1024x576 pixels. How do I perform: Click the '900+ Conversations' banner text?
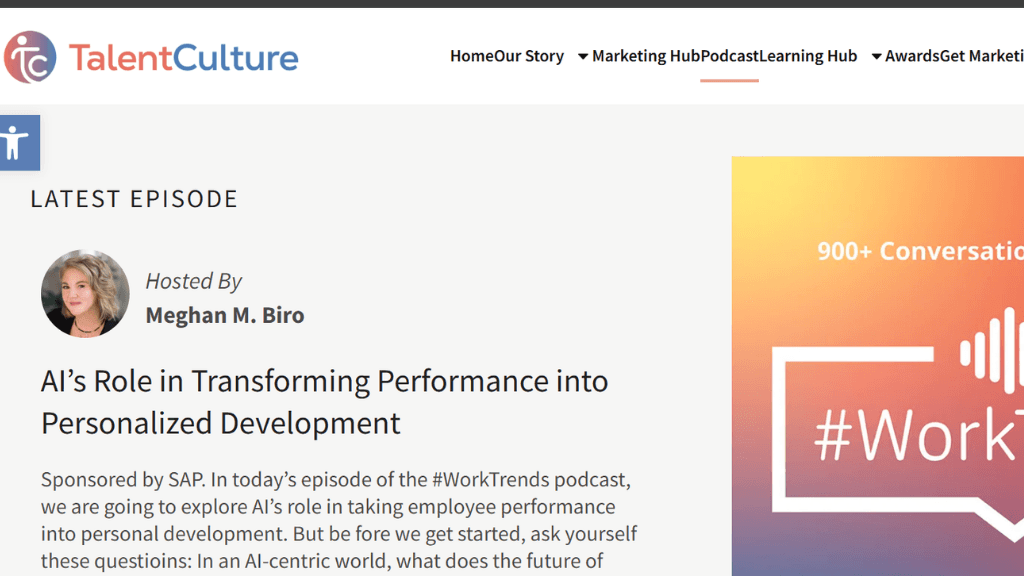[920, 251]
